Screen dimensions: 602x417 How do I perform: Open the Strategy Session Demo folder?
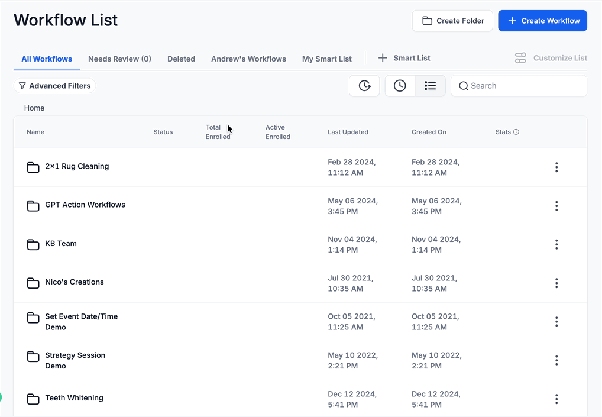coord(75,360)
